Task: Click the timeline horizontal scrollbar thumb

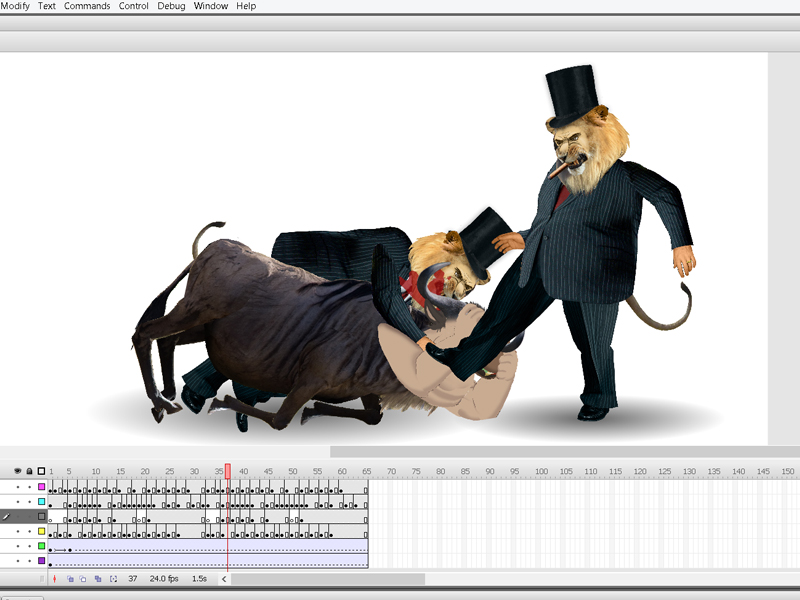Action: click(328, 579)
